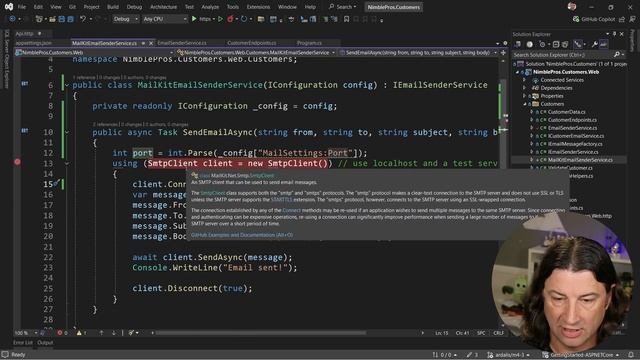The width and height of the screenshot is (640, 360).
Task: Switch to the CustomerEndpoints.cs tab
Action: click(251, 43)
